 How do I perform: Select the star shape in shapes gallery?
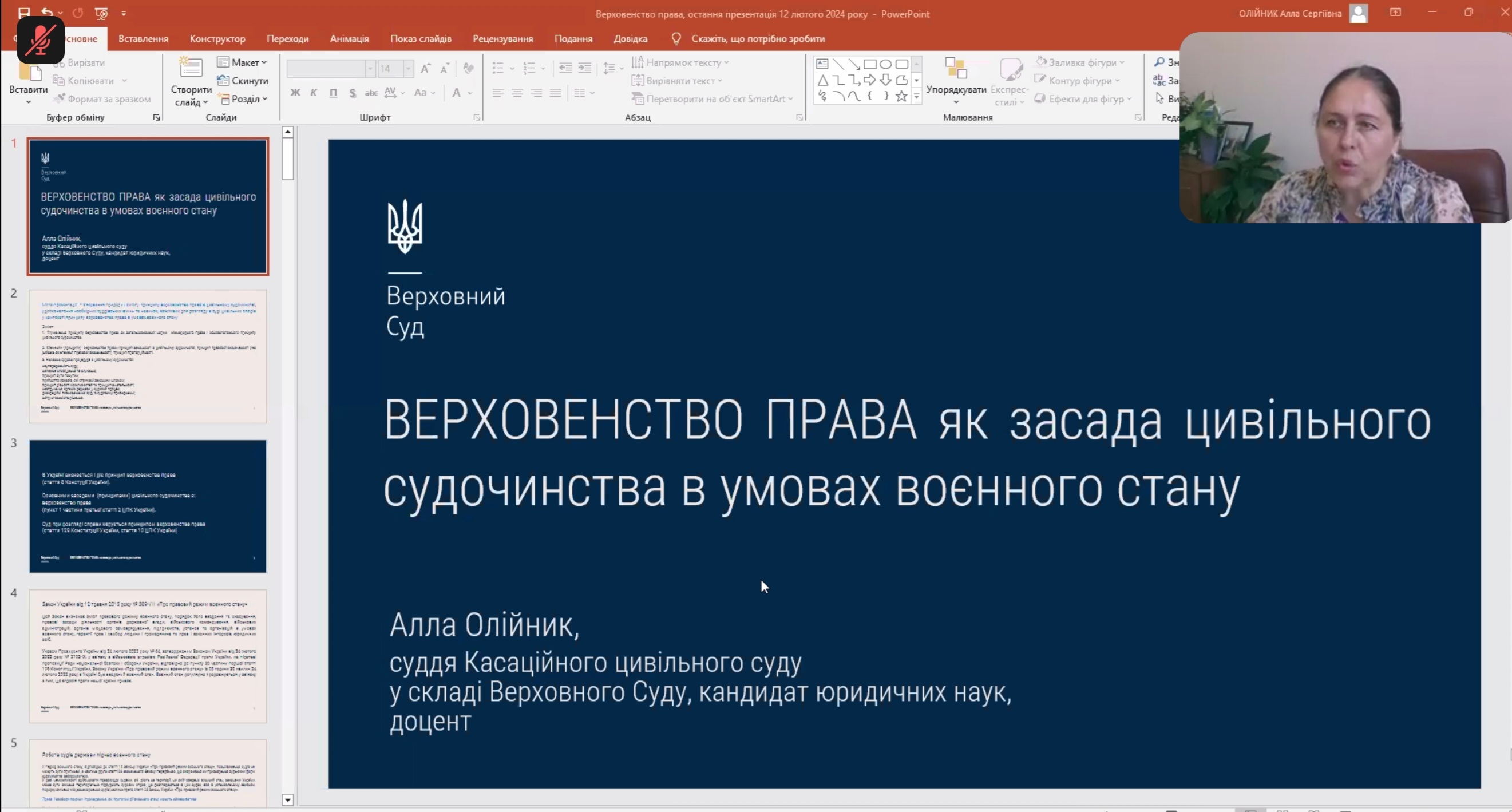(901, 96)
